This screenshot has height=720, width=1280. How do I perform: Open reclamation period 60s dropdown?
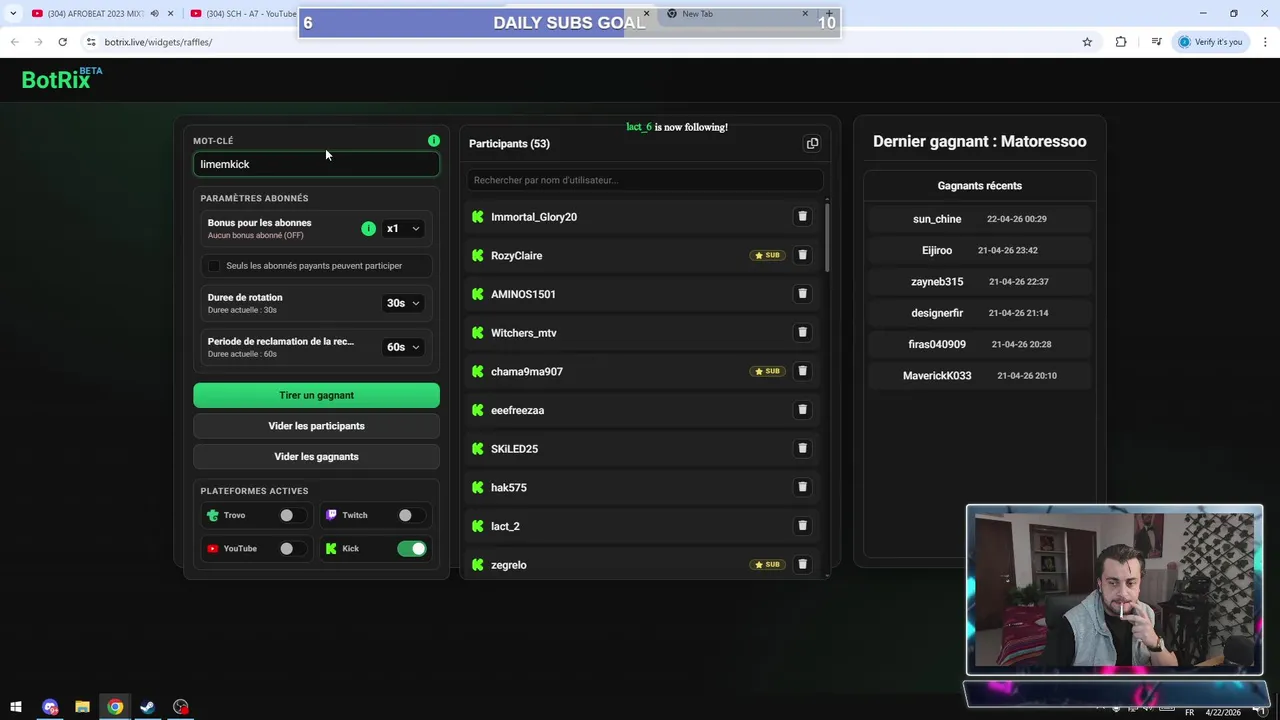[x=403, y=347]
